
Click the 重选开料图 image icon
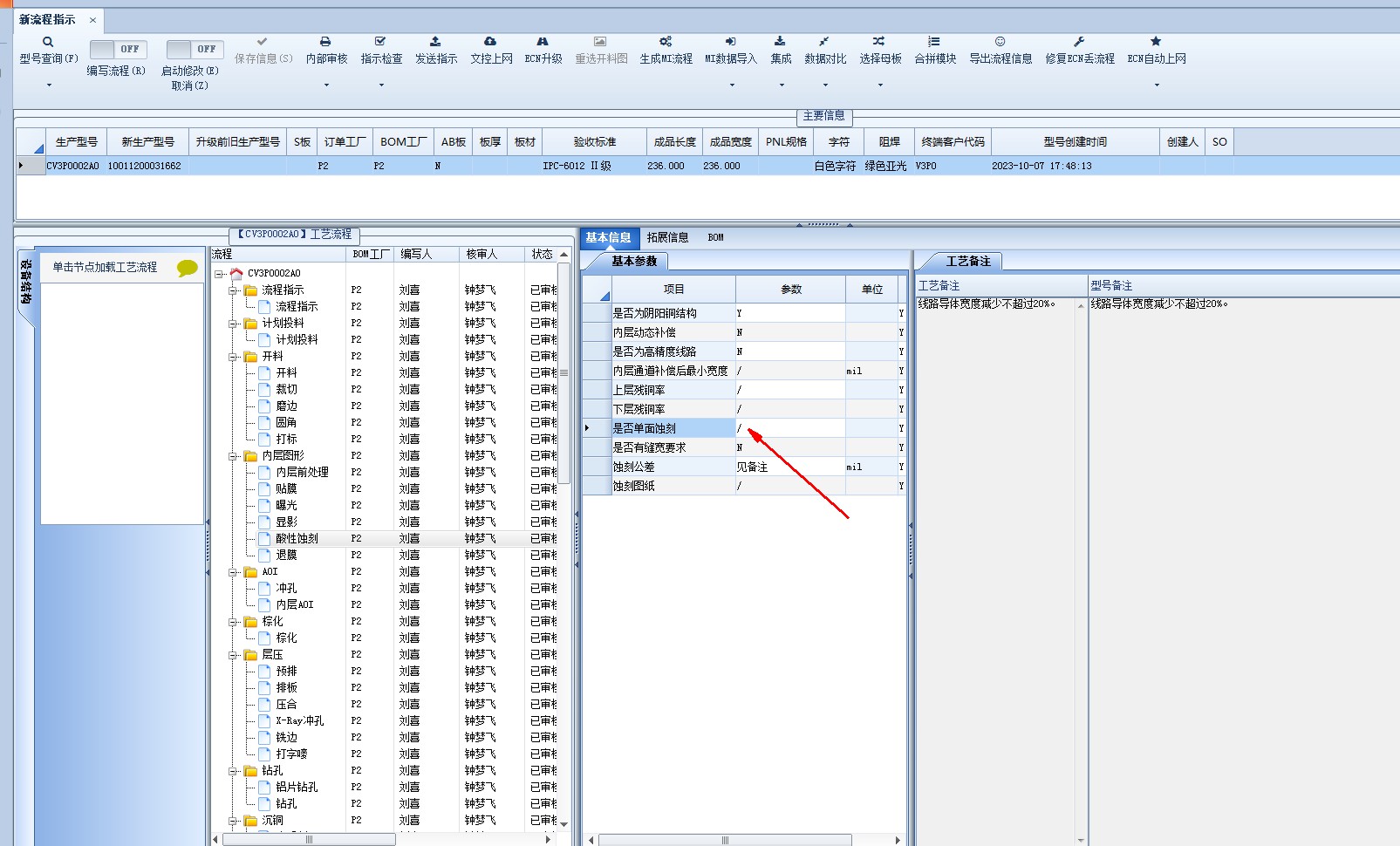click(x=600, y=41)
